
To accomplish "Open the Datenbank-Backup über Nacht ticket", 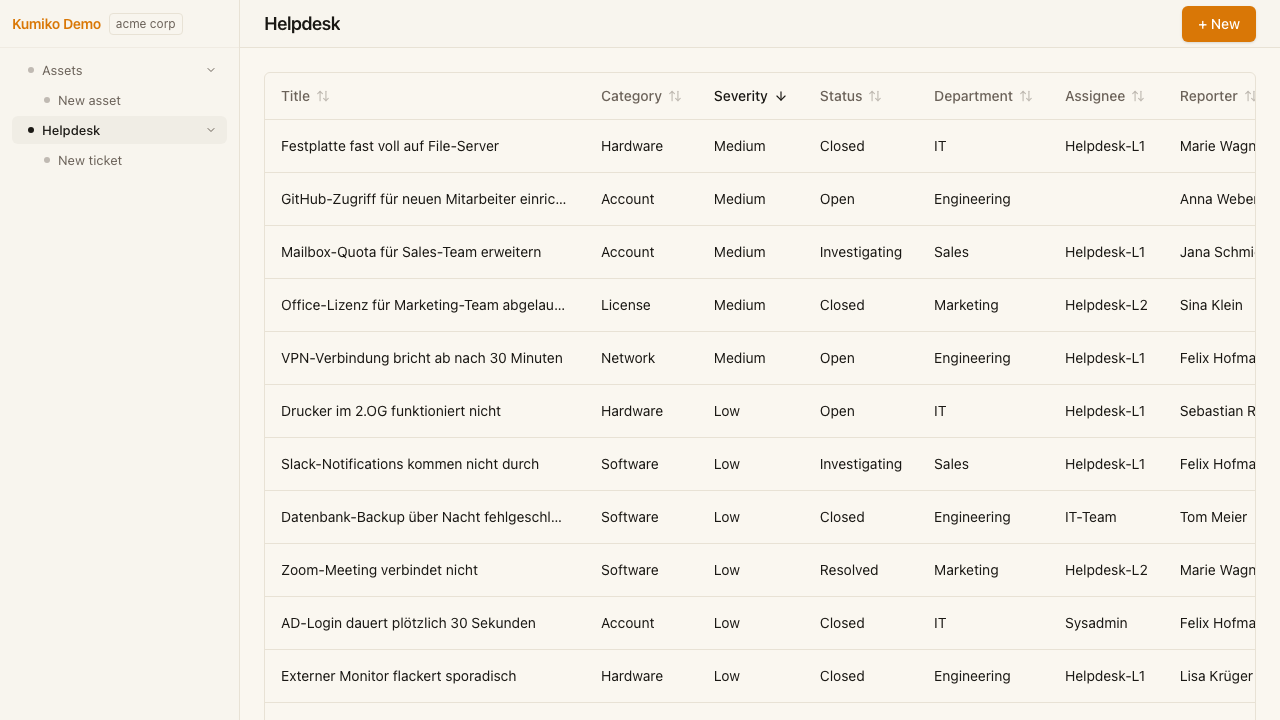I will tap(421, 517).
